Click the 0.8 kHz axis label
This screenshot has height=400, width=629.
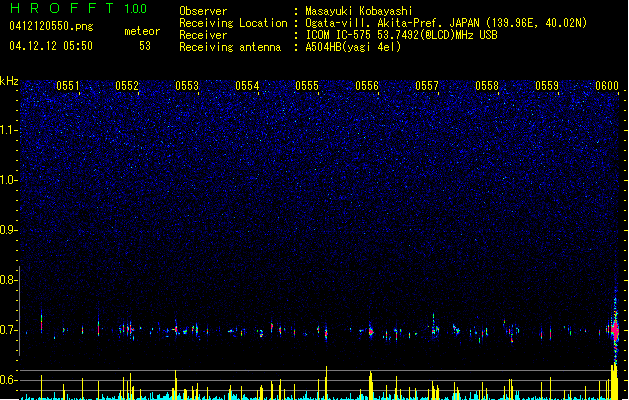pos(8,280)
